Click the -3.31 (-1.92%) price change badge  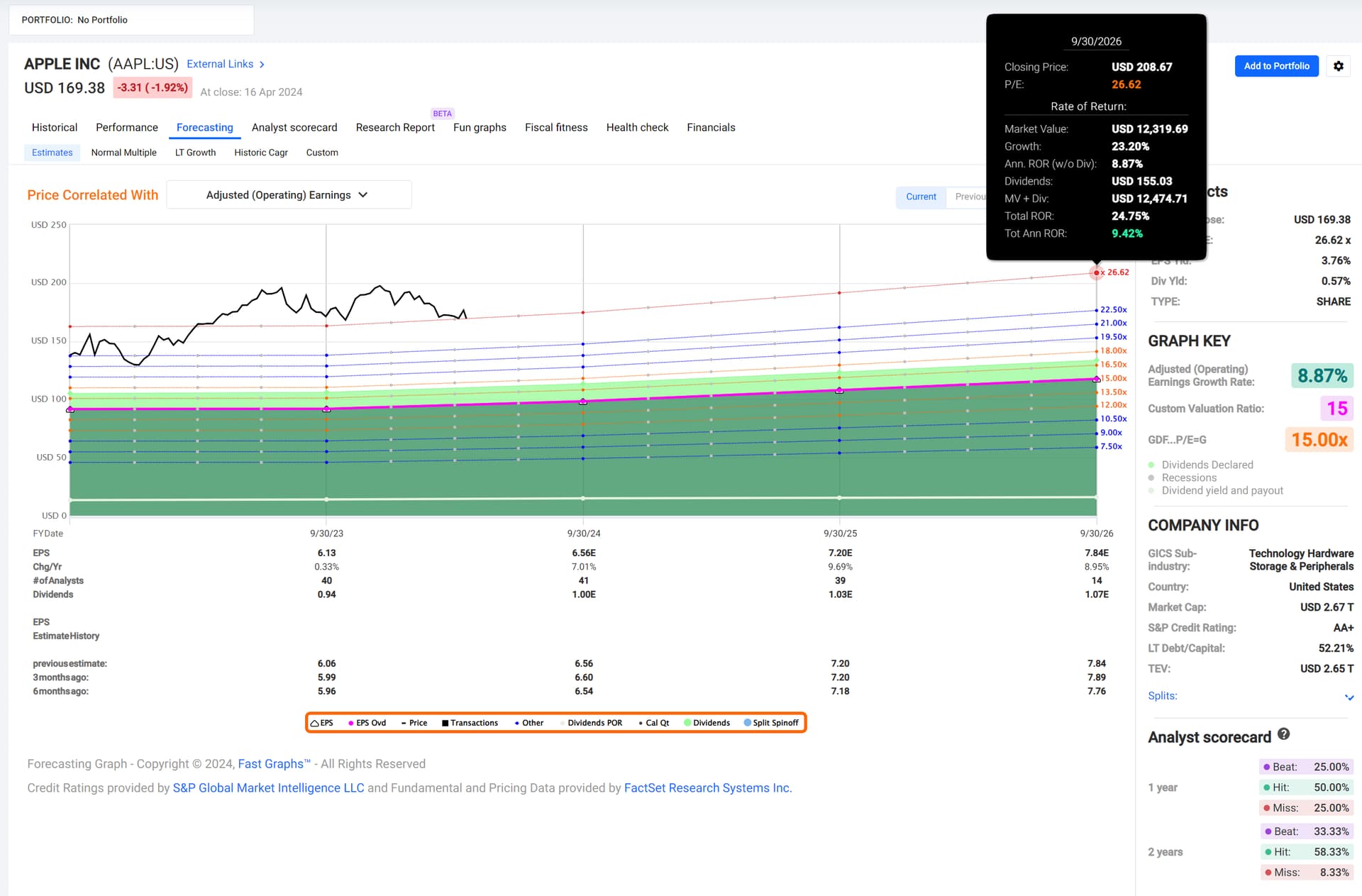[153, 88]
